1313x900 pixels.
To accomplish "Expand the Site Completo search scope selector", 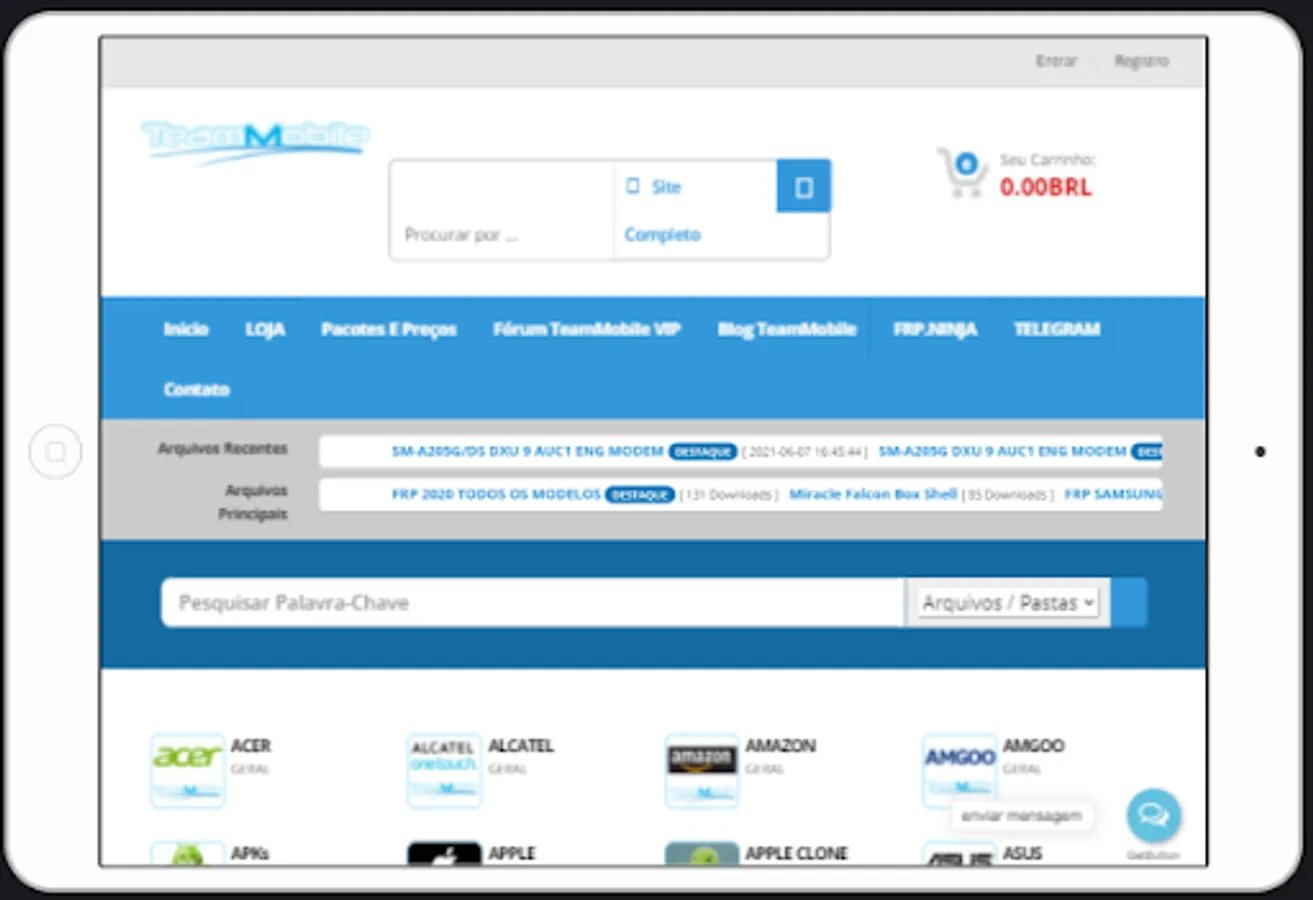I will 695,210.
